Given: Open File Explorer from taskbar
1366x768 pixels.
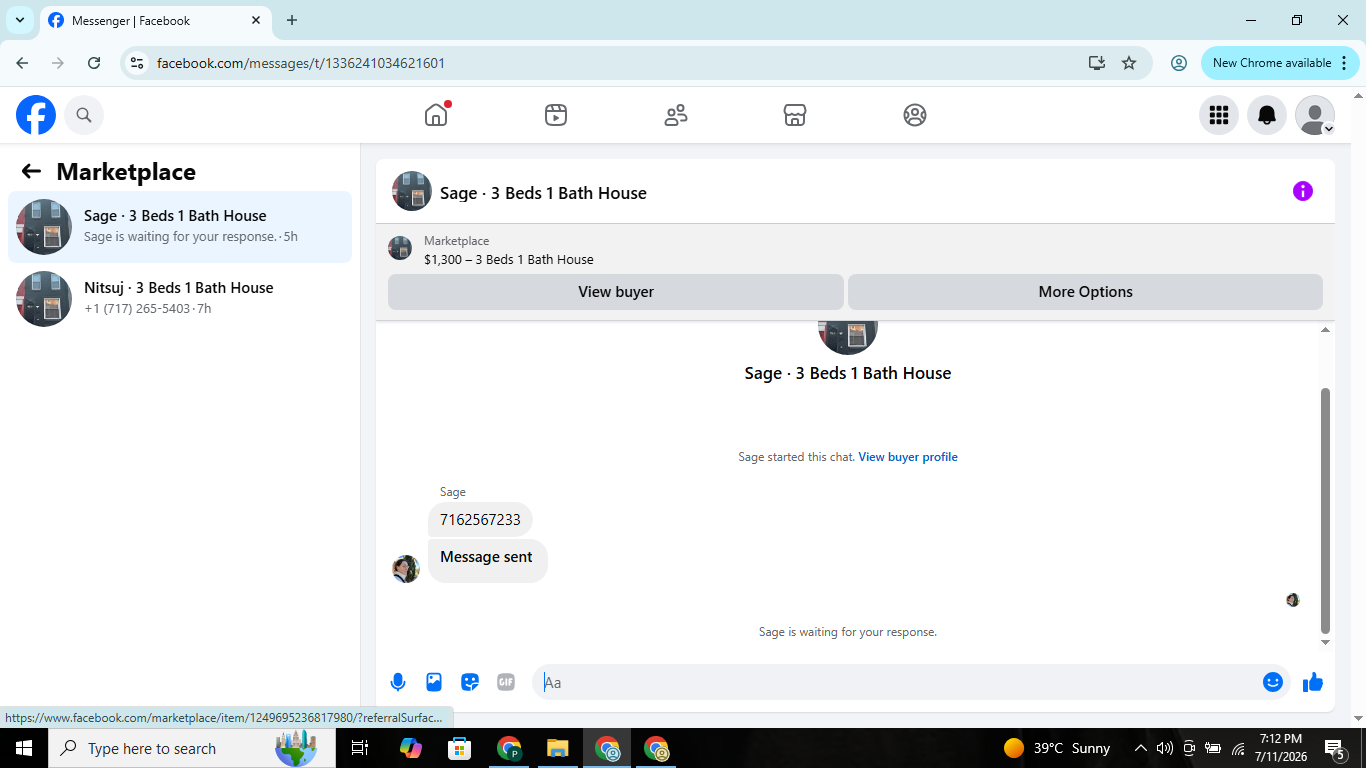Looking at the screenshot, I should click(558, 748).
